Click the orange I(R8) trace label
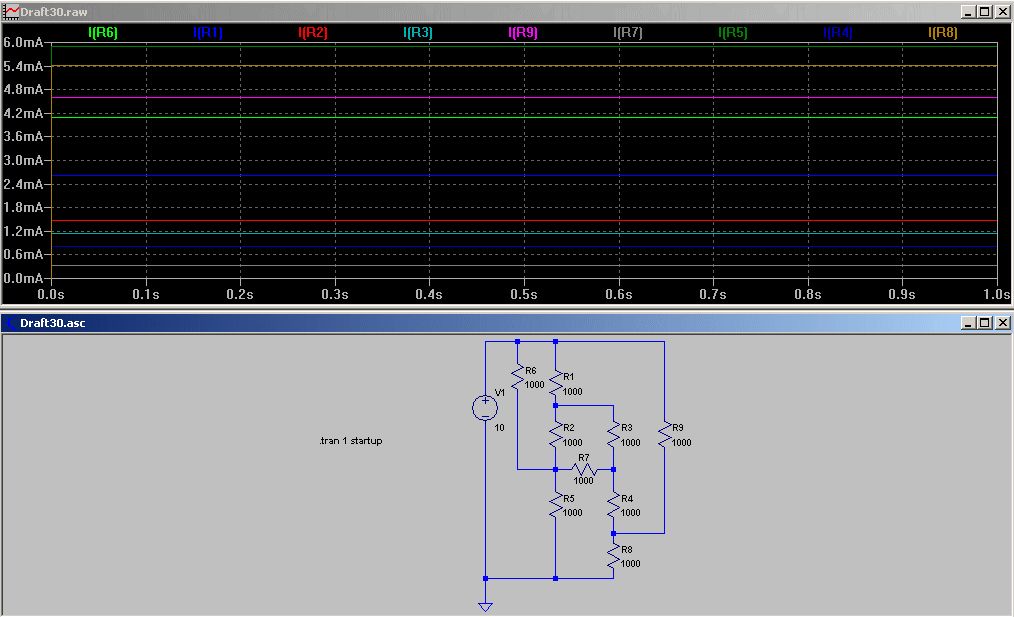This screenshot has height=617, width=1014. click(943, 33)
